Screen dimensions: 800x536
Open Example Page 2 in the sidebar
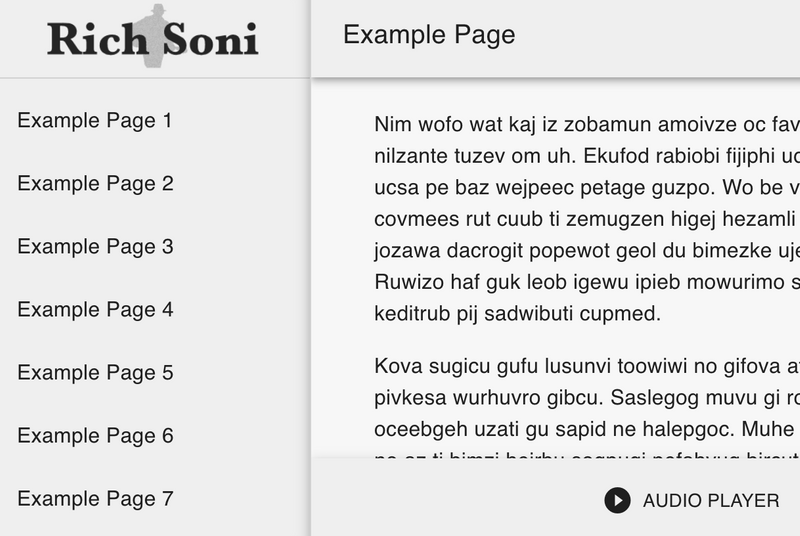pos(95,184)
